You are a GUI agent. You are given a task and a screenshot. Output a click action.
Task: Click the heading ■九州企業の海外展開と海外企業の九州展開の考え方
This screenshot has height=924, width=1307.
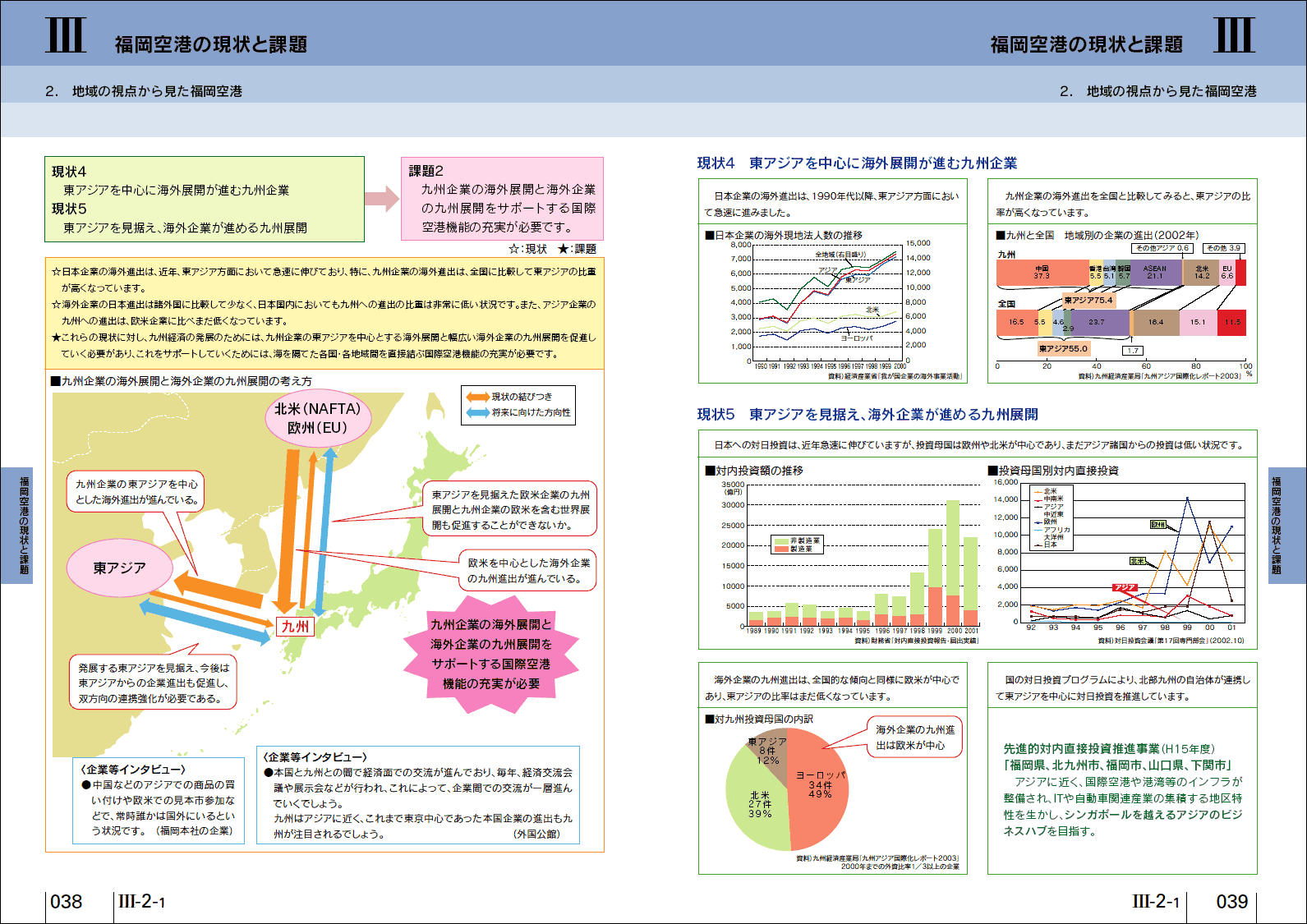coord(181,381)
